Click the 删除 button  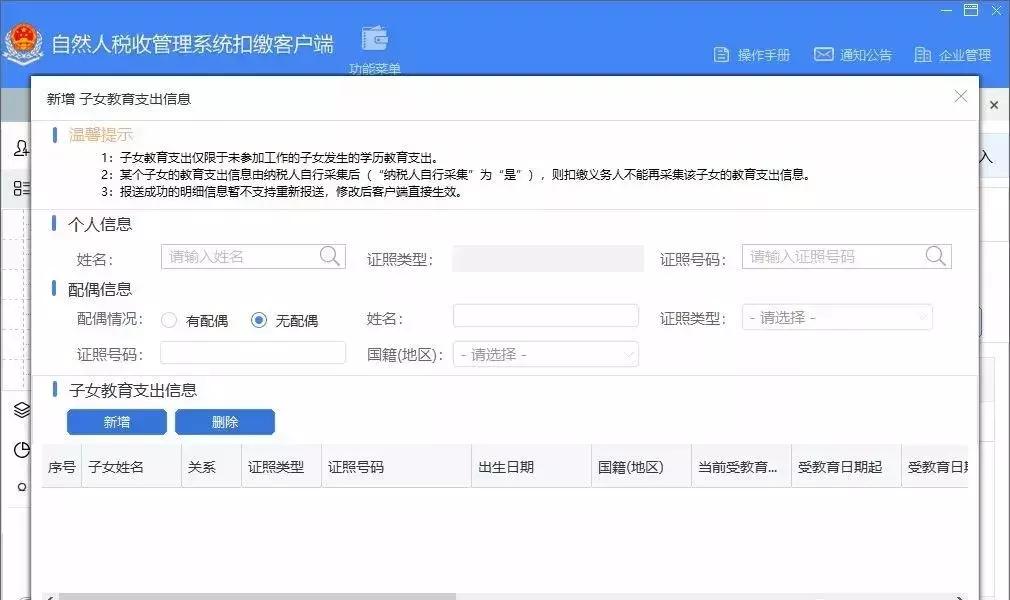pyautogui.click(x=225, y=421)
